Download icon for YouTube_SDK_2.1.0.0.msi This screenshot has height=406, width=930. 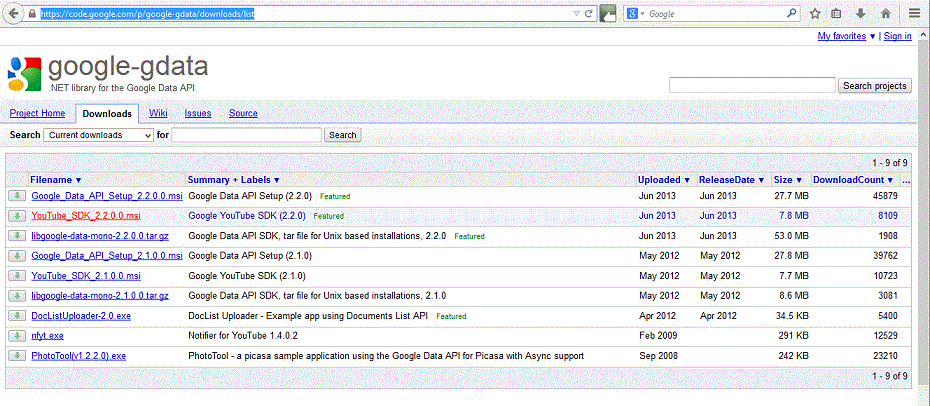(x=17, y=276)
